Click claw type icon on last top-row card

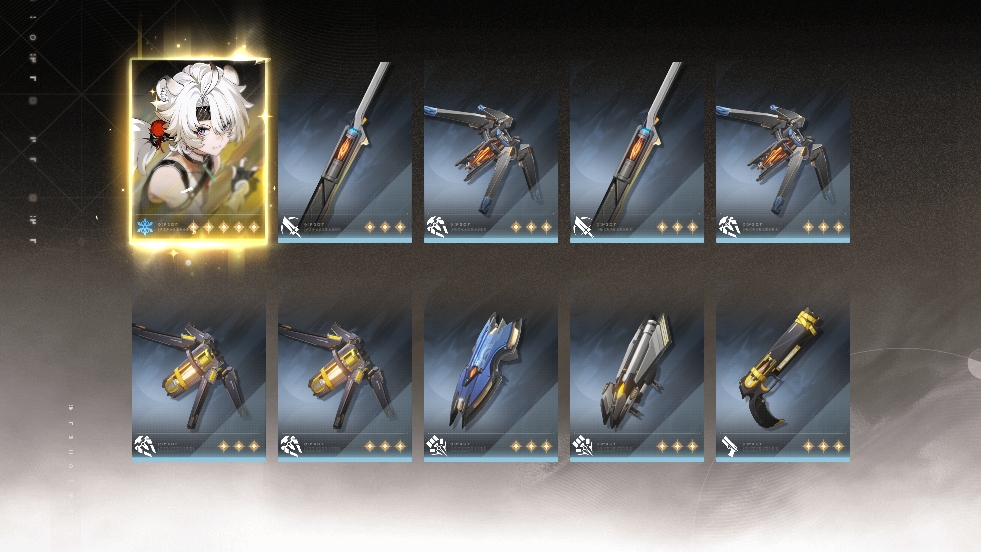pos(729,227)
